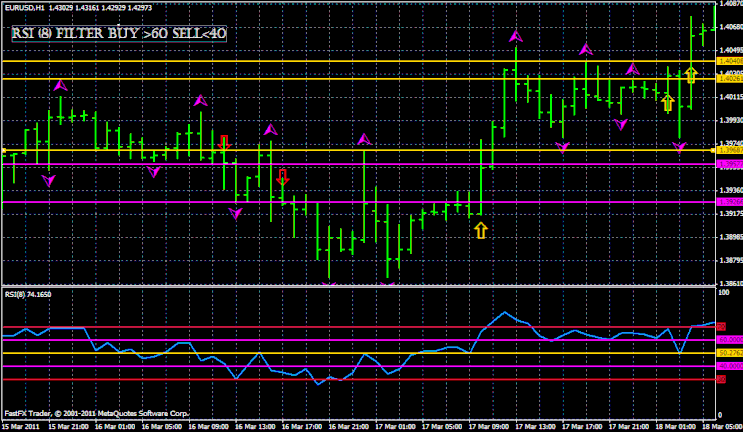Screen dimensions: 743x432
Task: Select the orange buy arrow just right of 18 Mar 01:00
Action: point(668,103)
